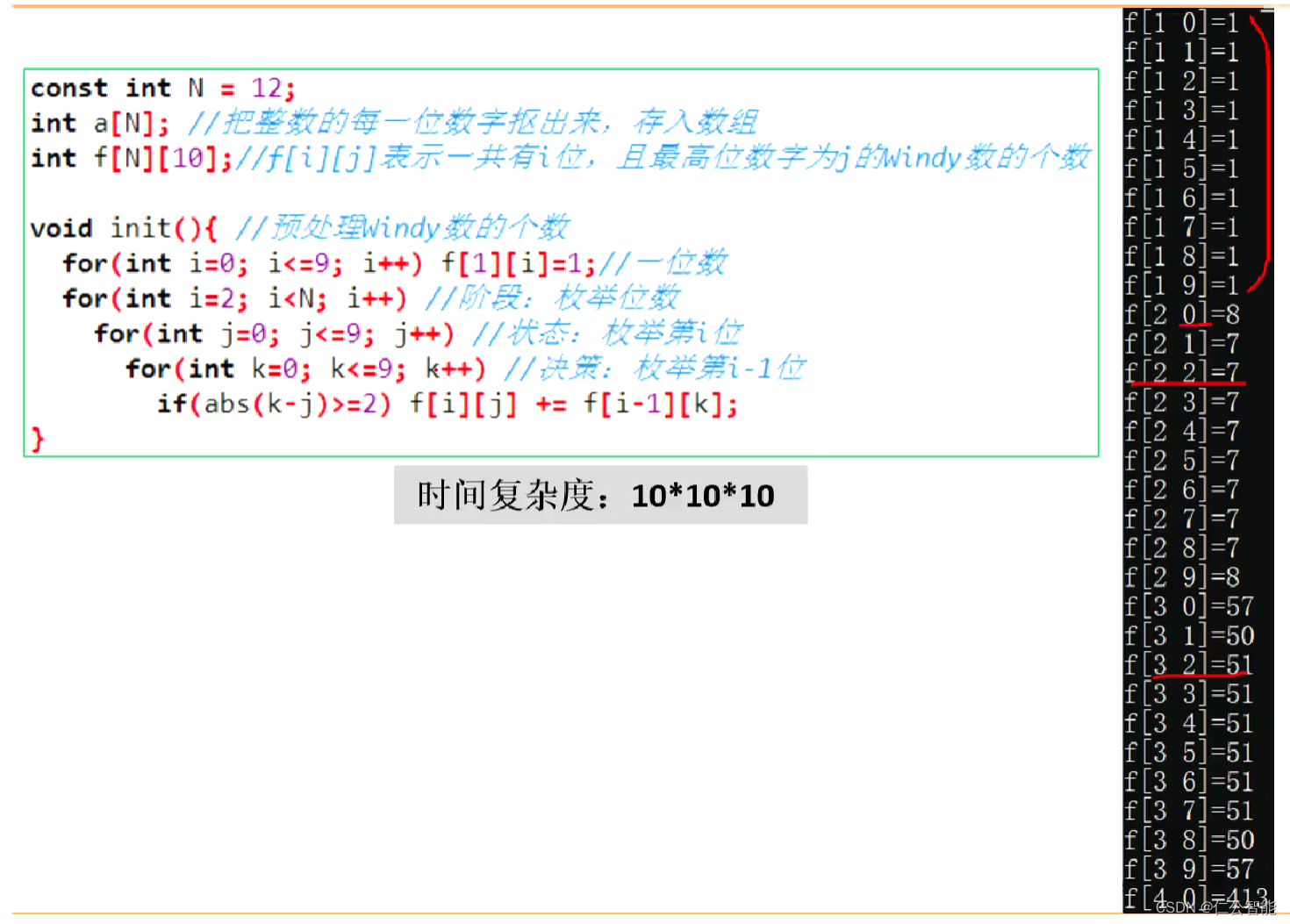Click console output row 'f[1 7]=1'
Image resolution: width=1290 pixels, height=924 pixels.
pyautogui.click(x=1182, y=227)
